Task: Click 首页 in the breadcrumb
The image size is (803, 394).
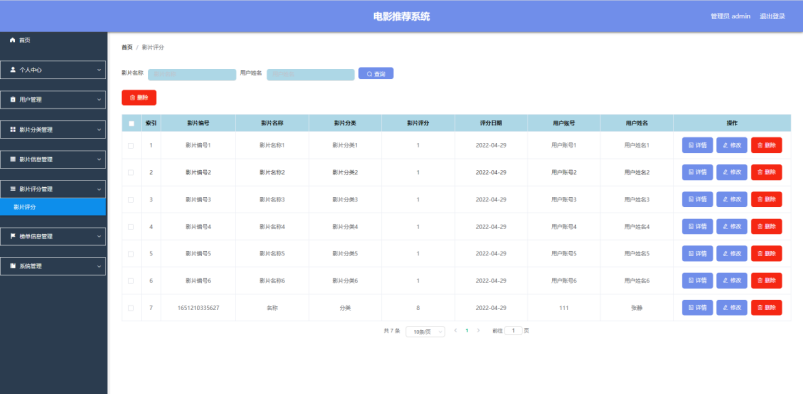Action: point(127,47)
